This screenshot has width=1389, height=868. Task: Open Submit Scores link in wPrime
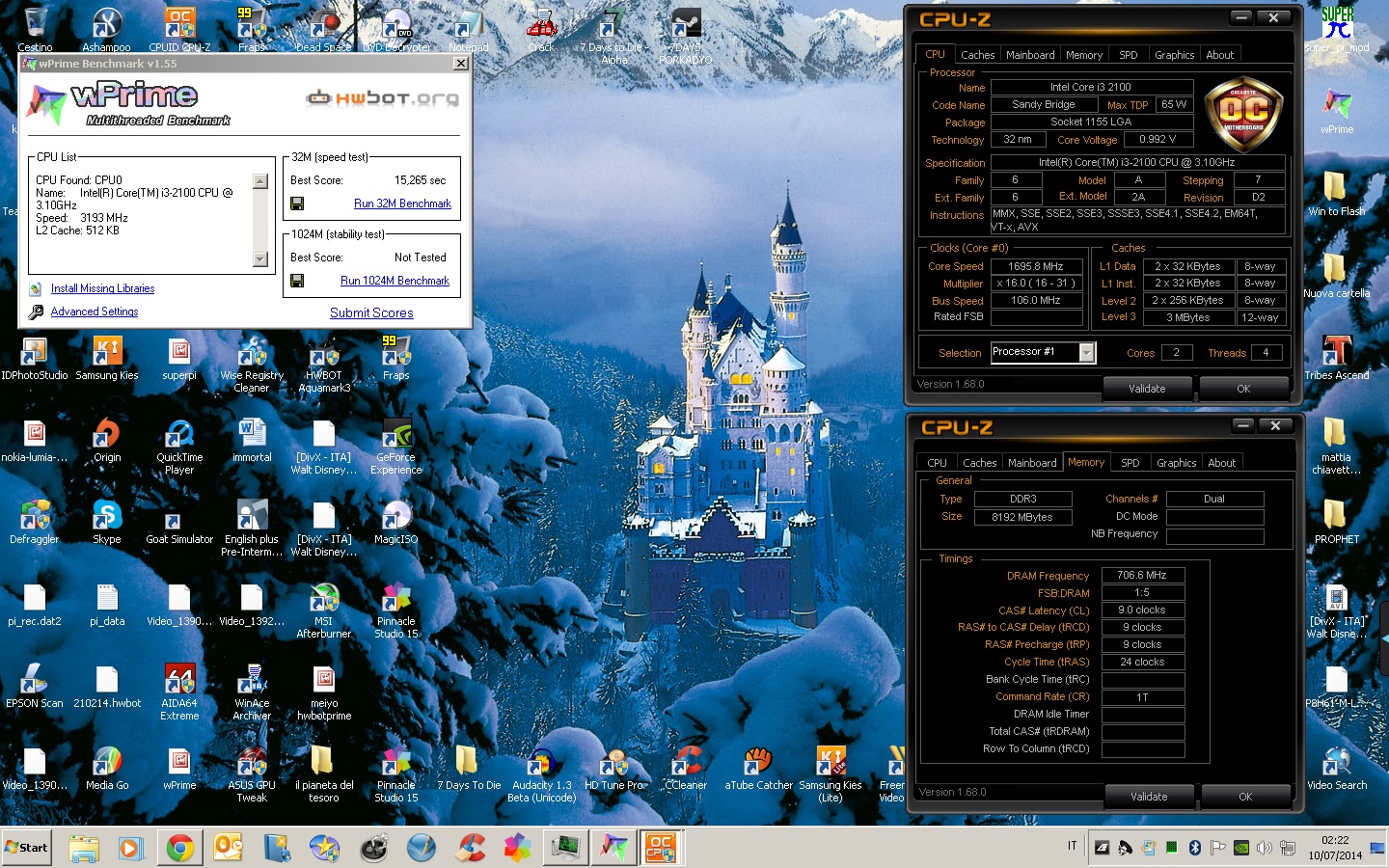pos(371,313)
